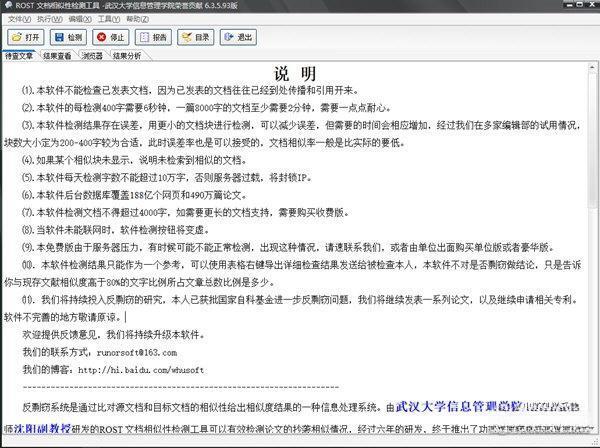
Task: Switch to the 待查文章 tab
Action: [19, 56]
